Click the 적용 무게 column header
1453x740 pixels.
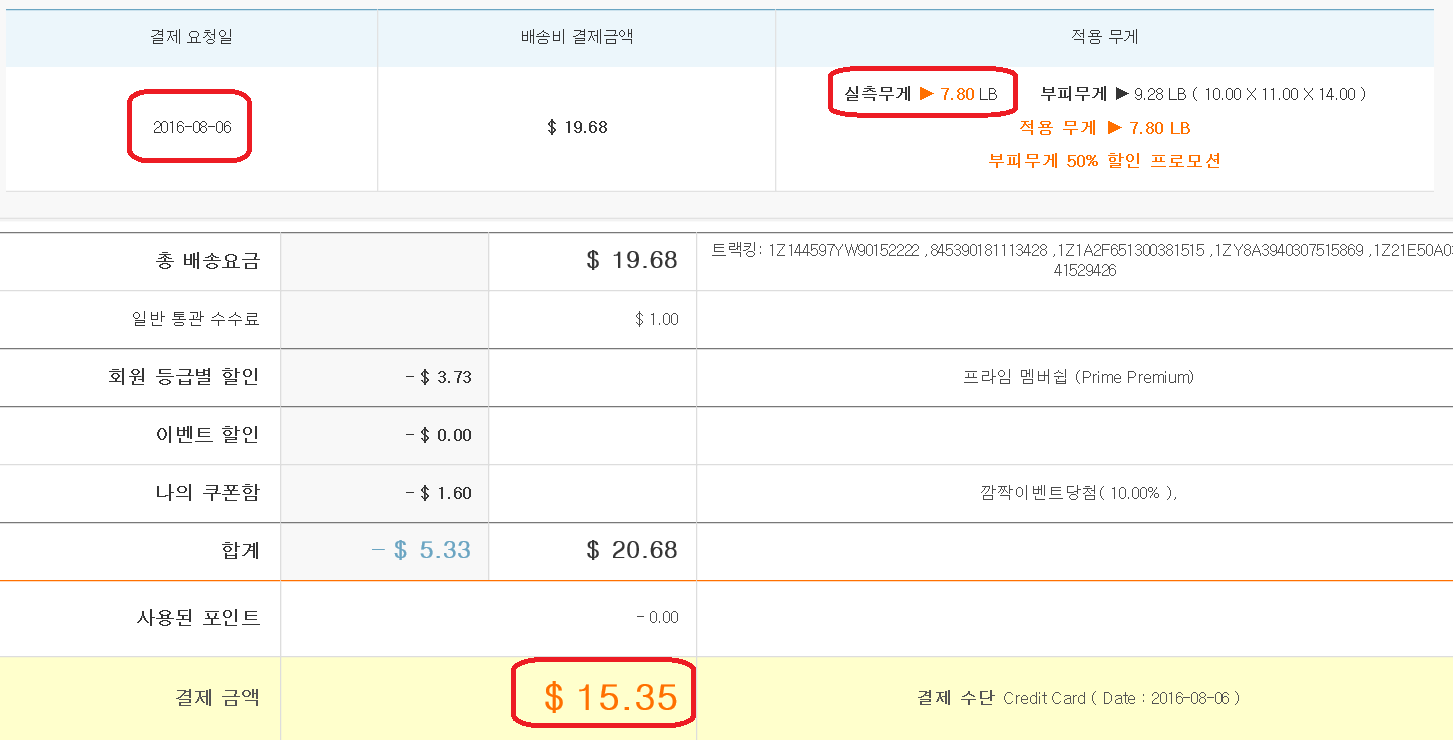pos(1104,38)
